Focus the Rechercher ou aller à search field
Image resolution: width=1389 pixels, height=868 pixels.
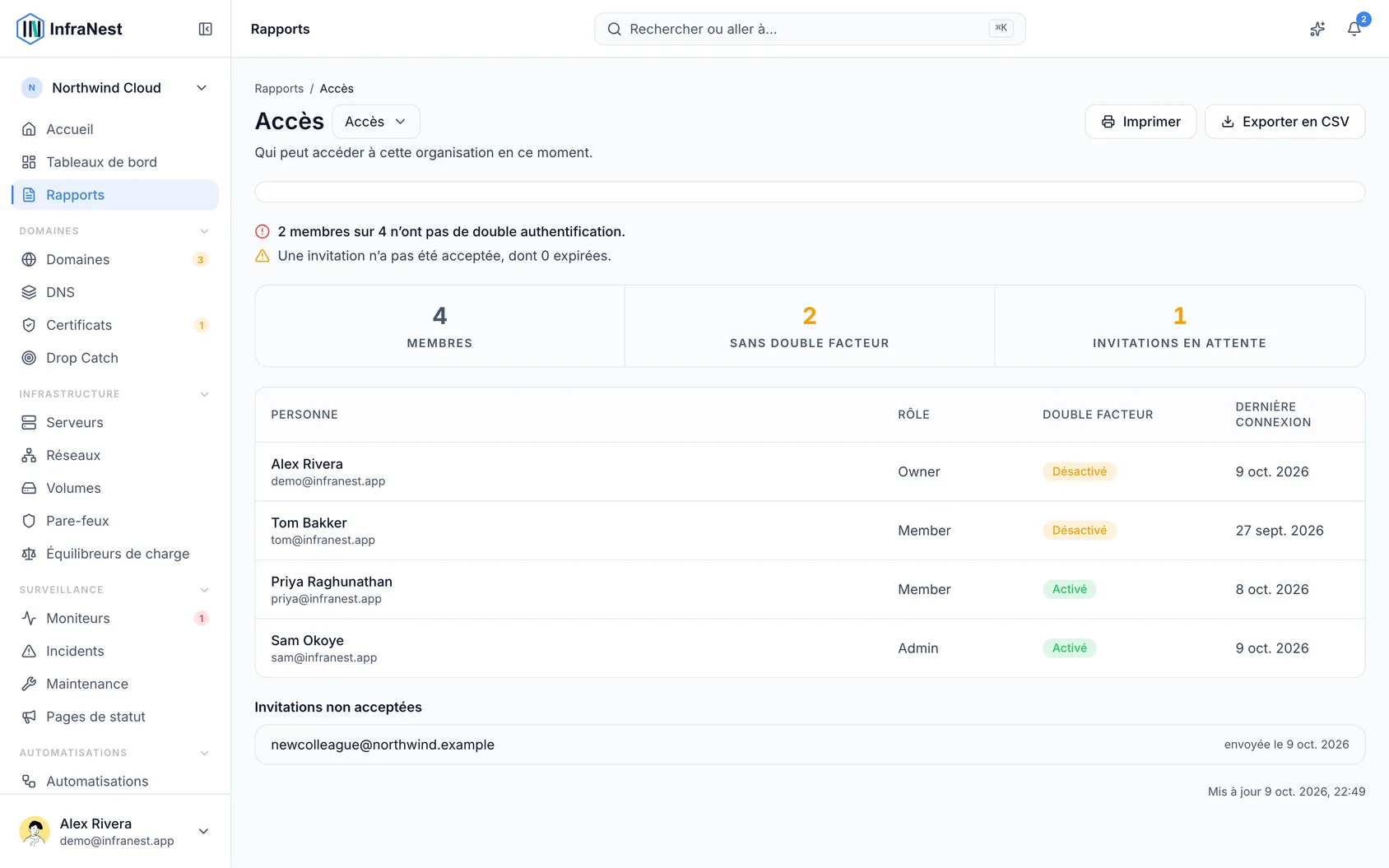(810, 29)
